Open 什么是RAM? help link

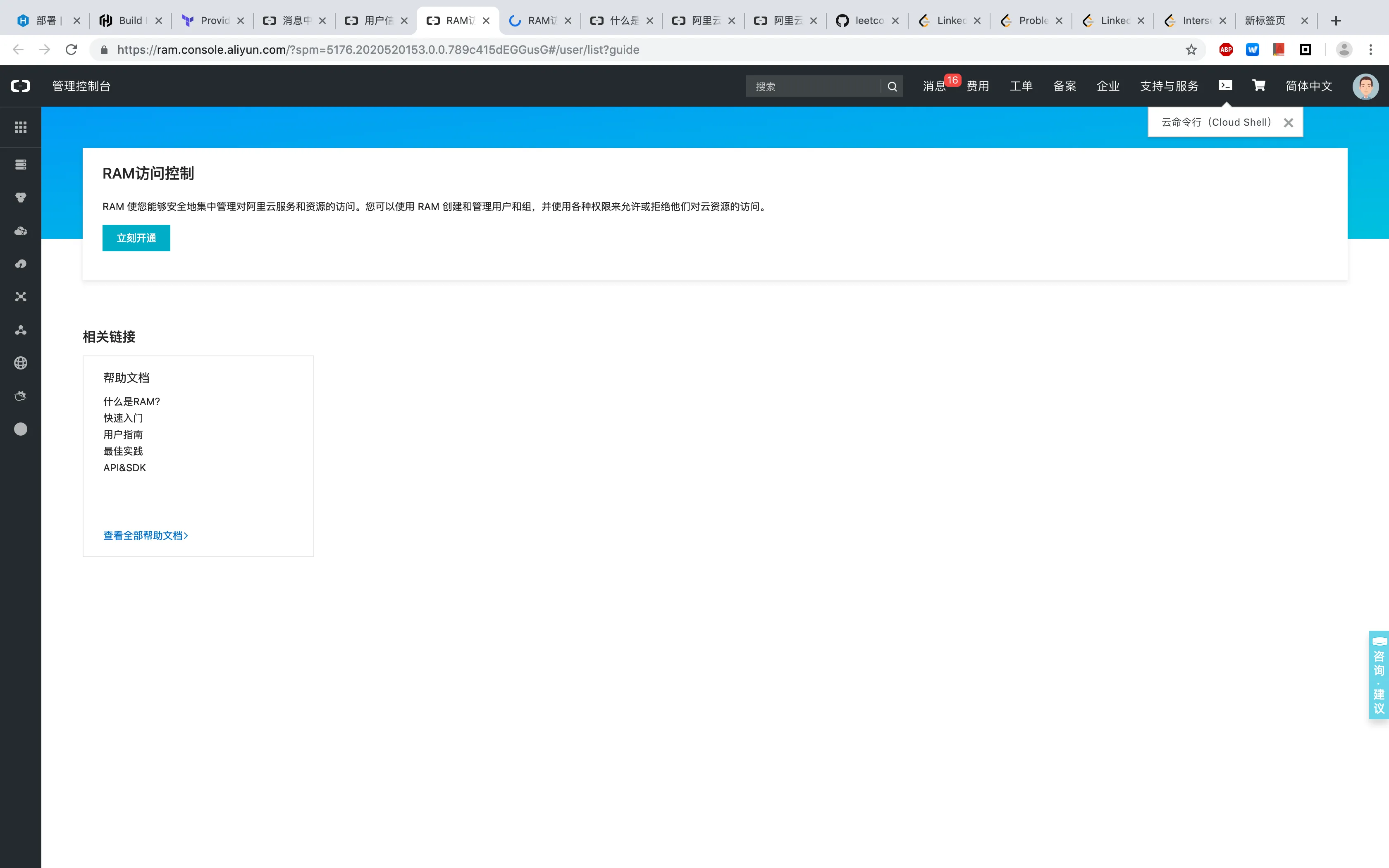tap(131, 401)
